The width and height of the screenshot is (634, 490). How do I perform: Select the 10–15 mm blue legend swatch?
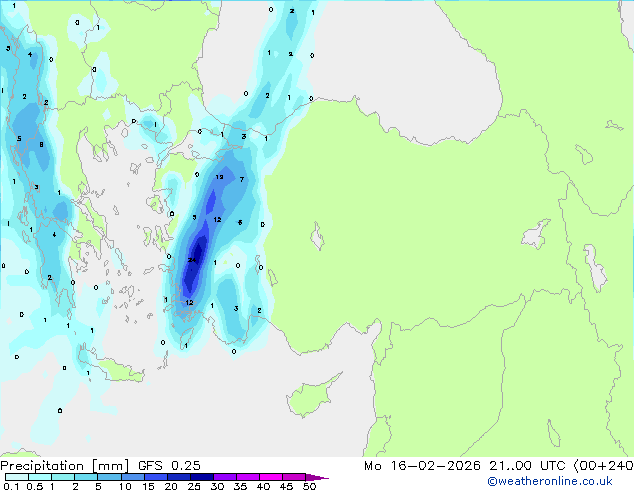tap(132, 477)
